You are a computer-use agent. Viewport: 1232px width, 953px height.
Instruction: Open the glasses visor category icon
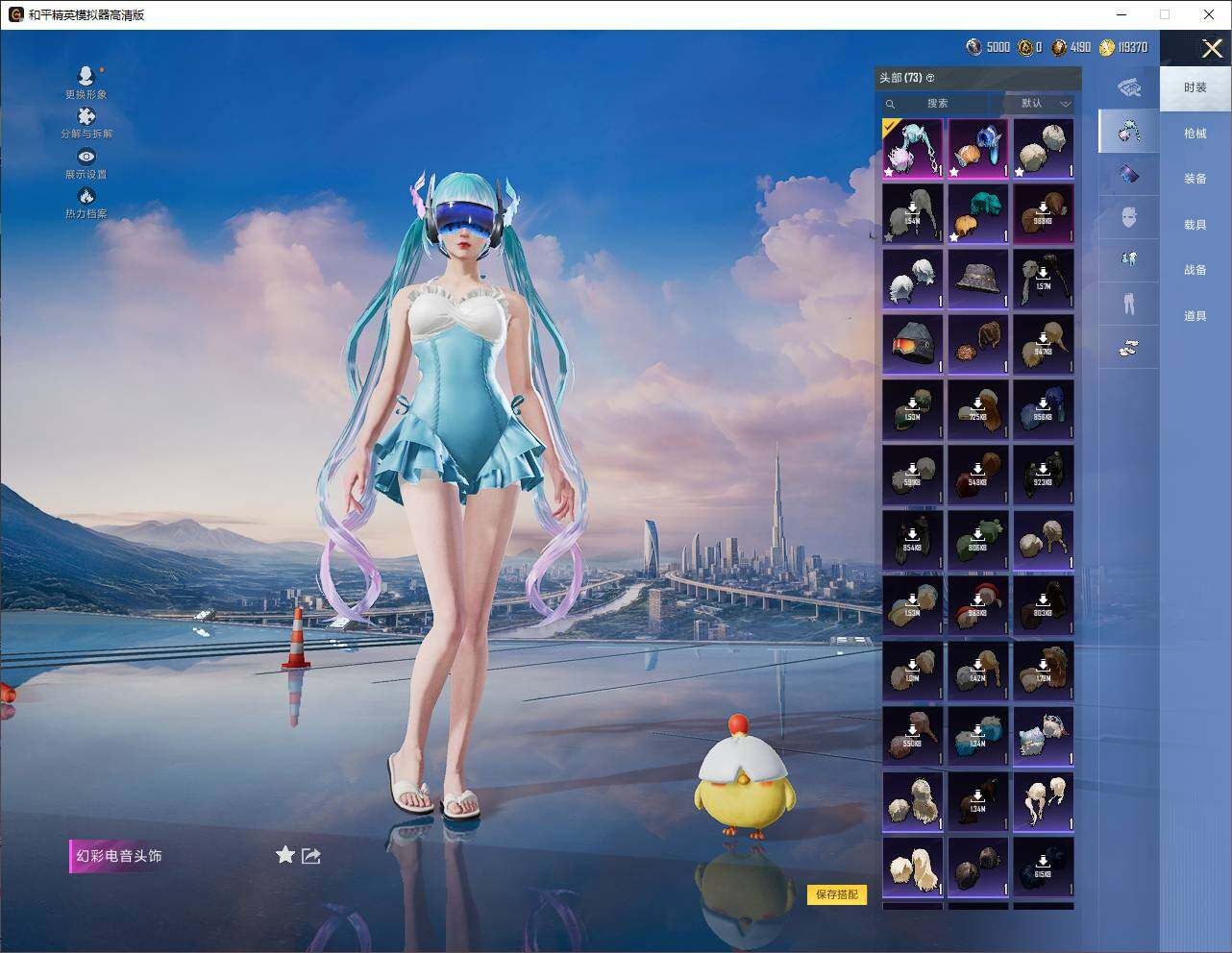[1129, 174]
